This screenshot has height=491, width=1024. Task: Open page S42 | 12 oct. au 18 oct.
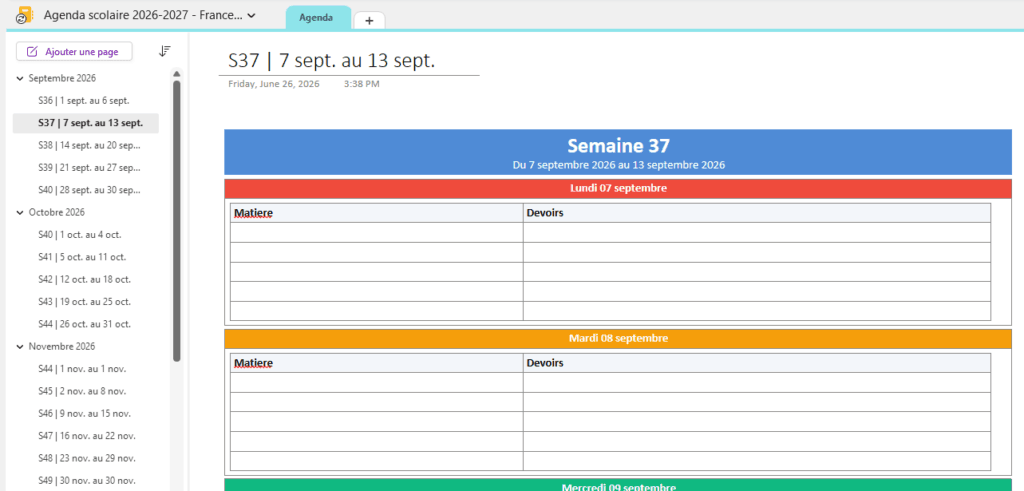(86, 279)
